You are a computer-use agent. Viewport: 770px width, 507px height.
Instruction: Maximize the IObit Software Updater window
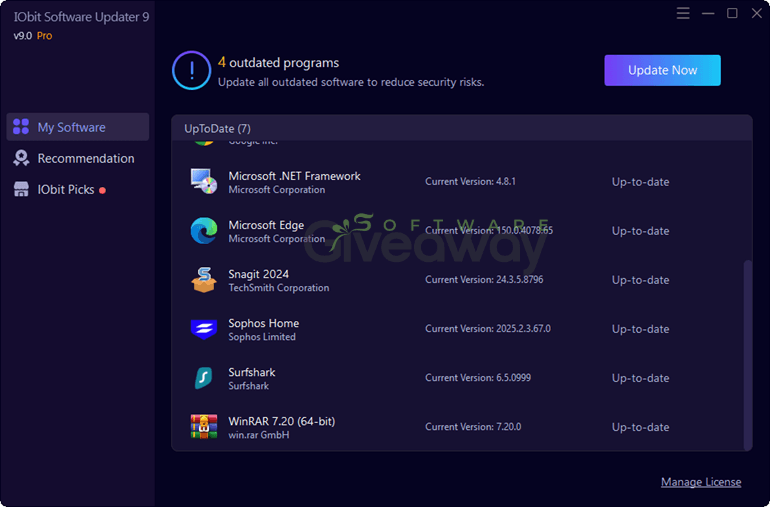pyautogui.click(x=732, y=13)
